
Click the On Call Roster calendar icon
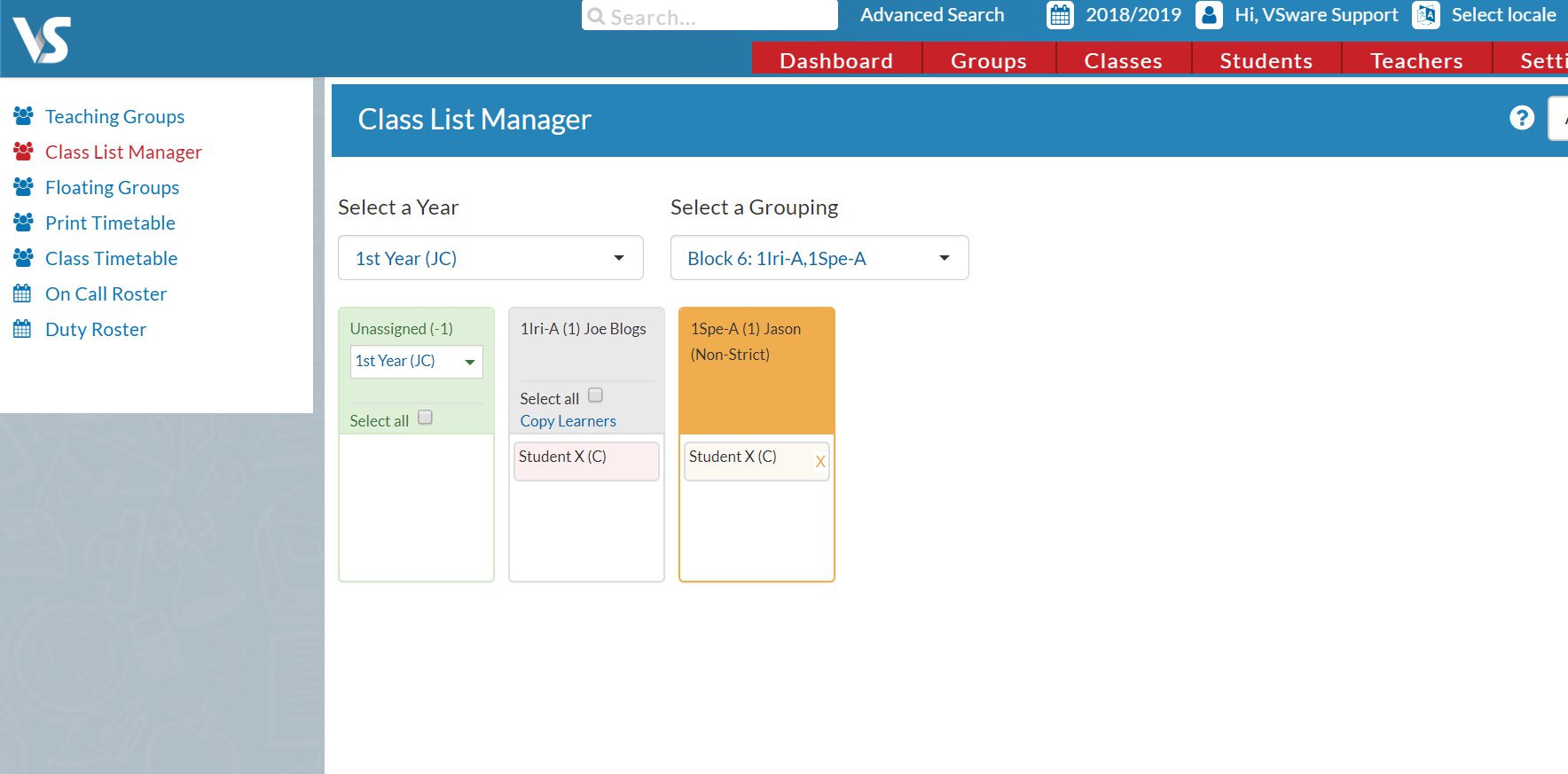22,293
